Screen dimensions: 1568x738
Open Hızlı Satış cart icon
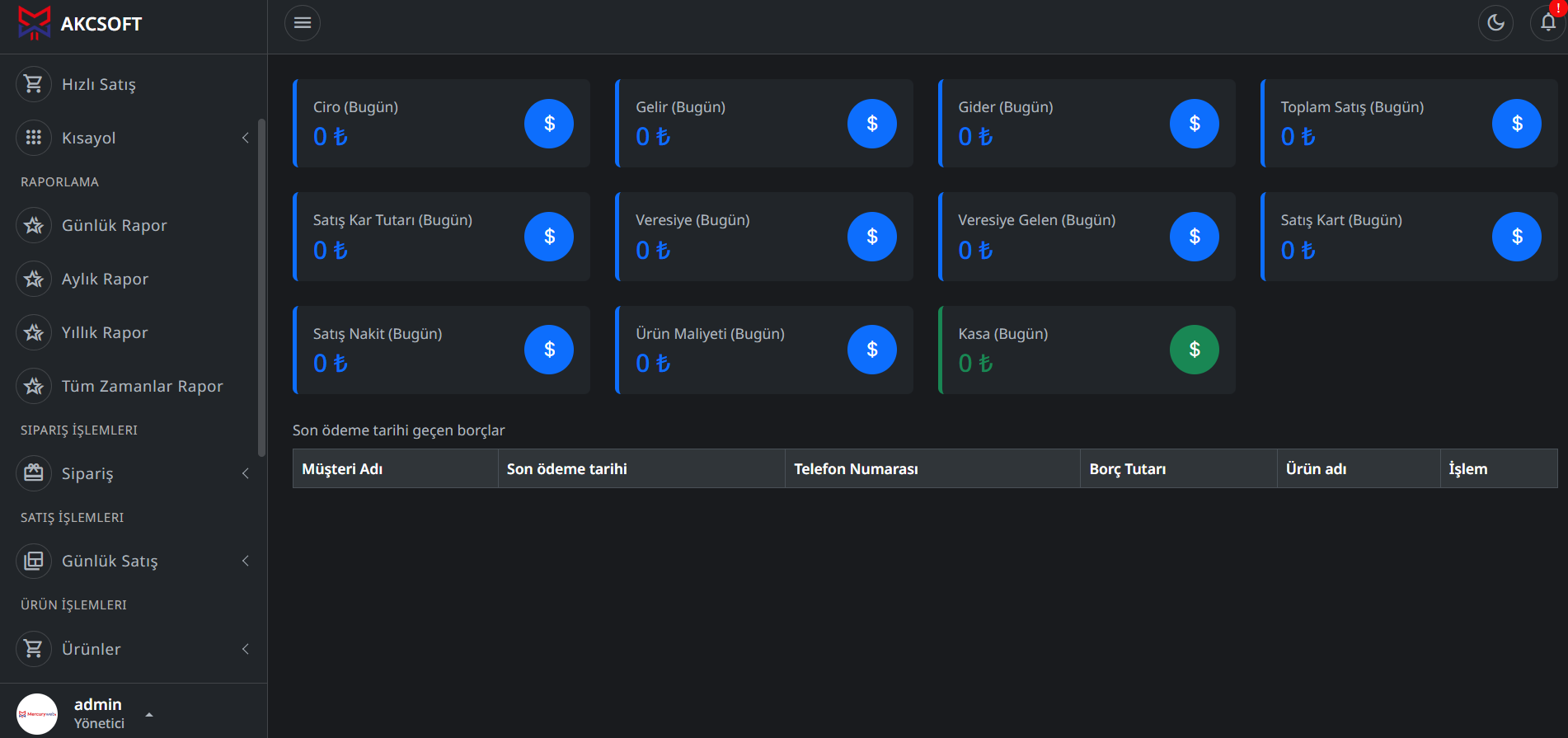point(34,84)
